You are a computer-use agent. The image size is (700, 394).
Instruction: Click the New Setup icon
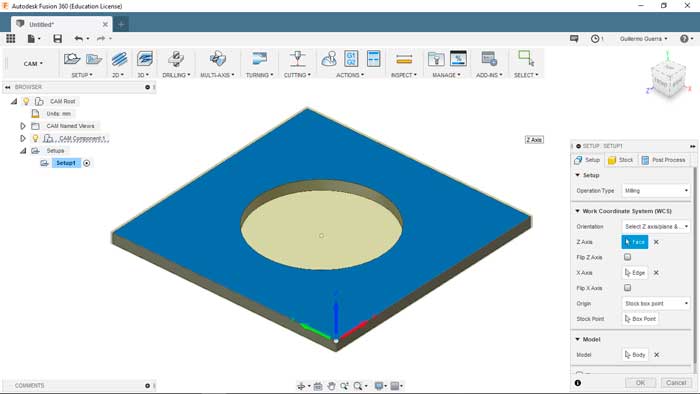[71, 59]
